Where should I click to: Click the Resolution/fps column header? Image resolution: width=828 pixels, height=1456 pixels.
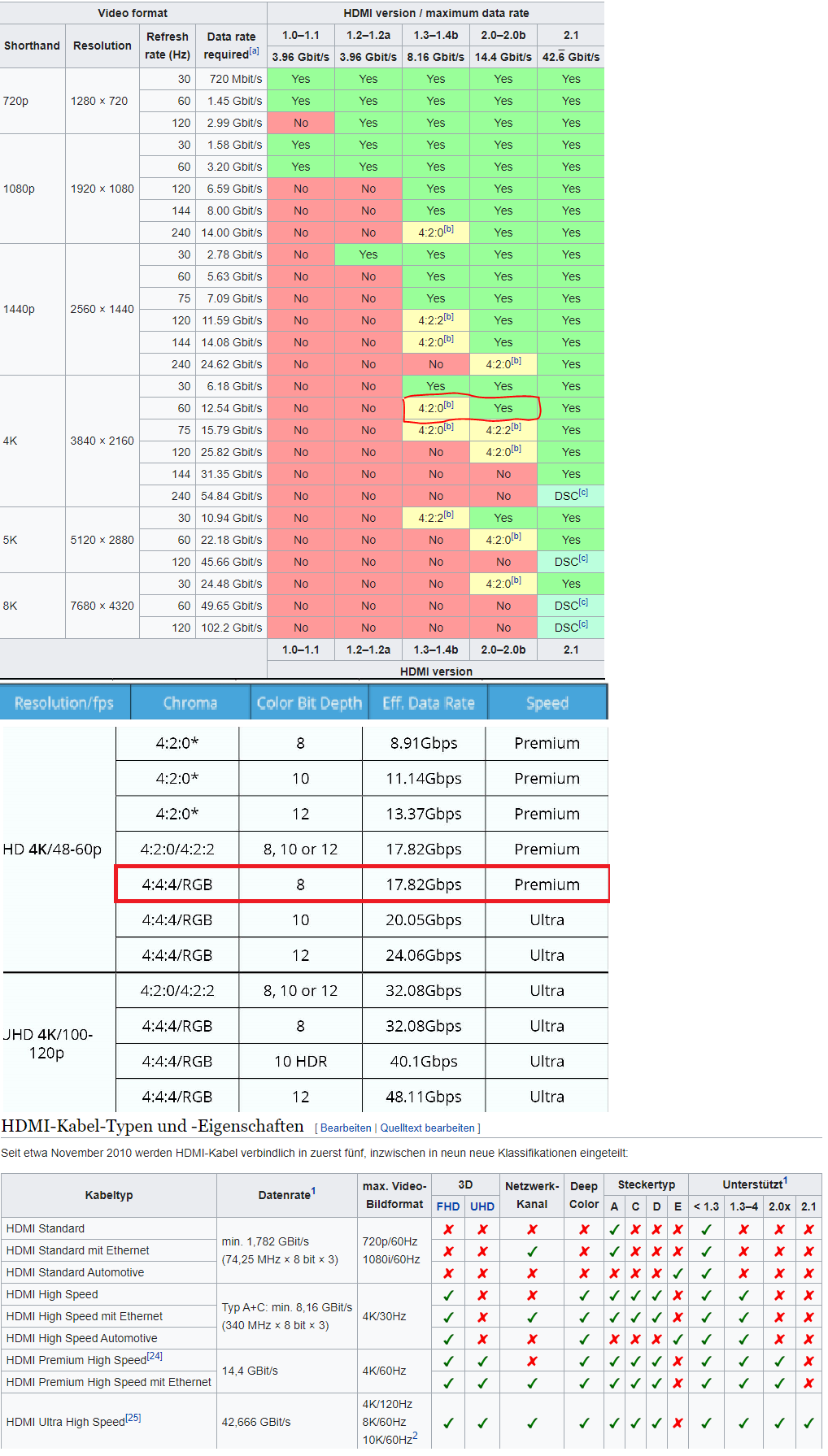64,702
